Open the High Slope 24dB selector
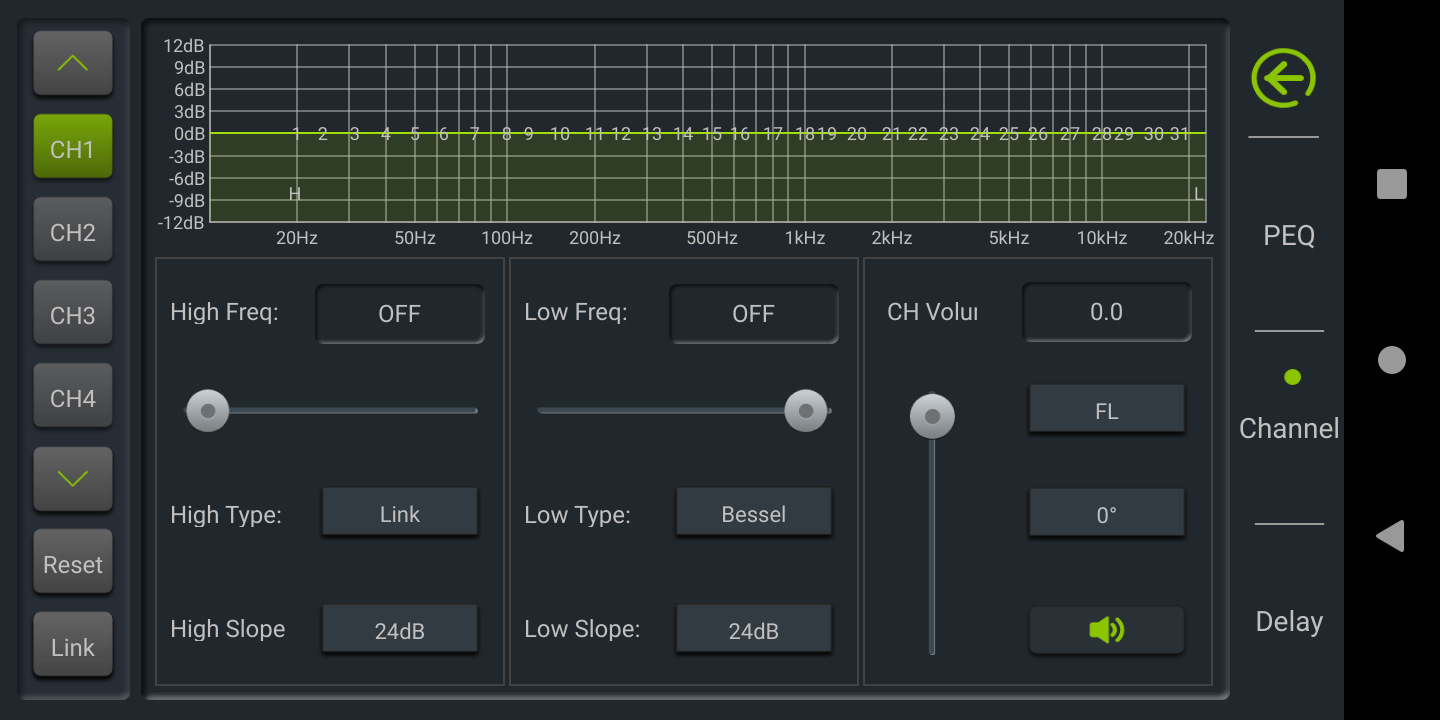The image size is (1440, 720). tap(399, 630)
